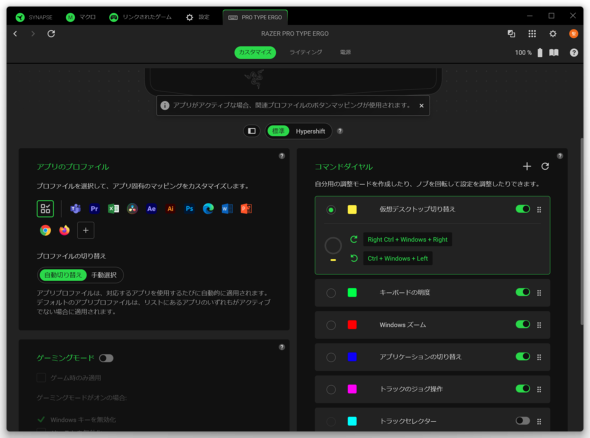Viewport: 590px width, 438px height.
Task: Click help icon next to Hypershift toggle
Action: pyautogui.click(x=340, y=131)
